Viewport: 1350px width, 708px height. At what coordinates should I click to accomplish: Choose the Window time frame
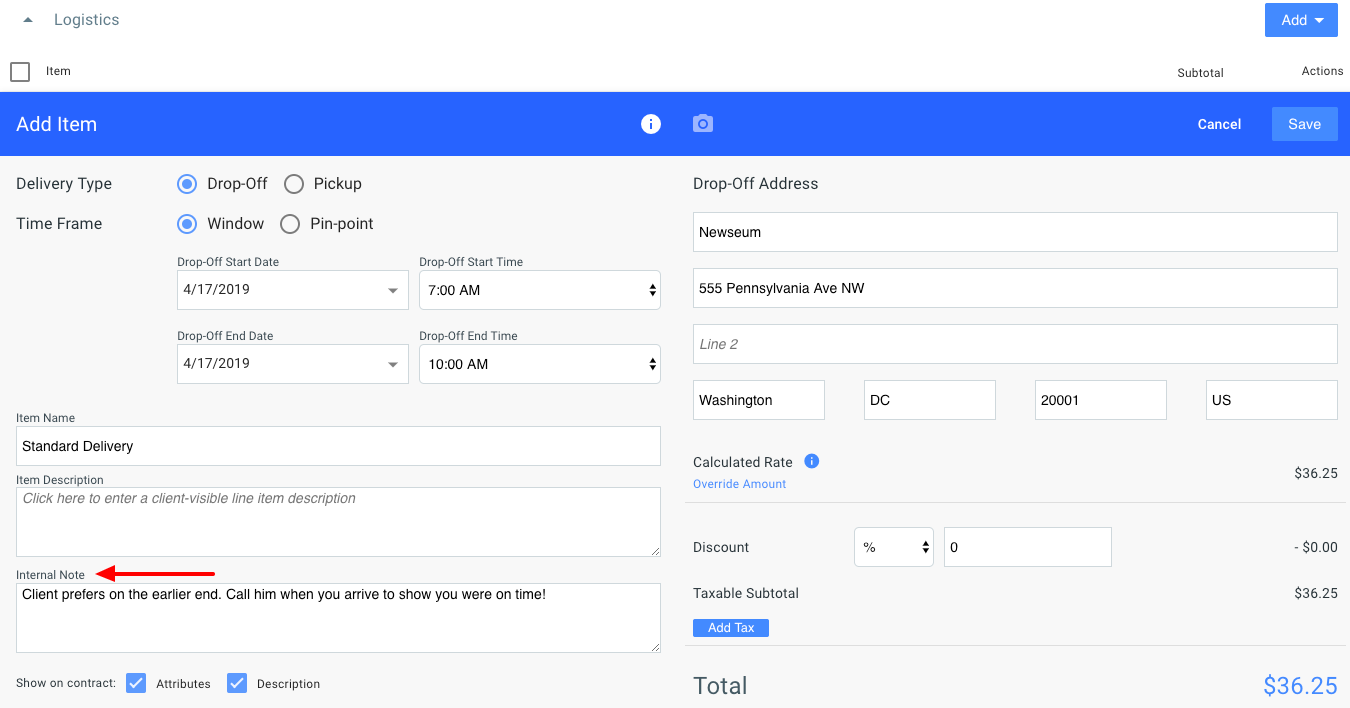pos(187,224)
